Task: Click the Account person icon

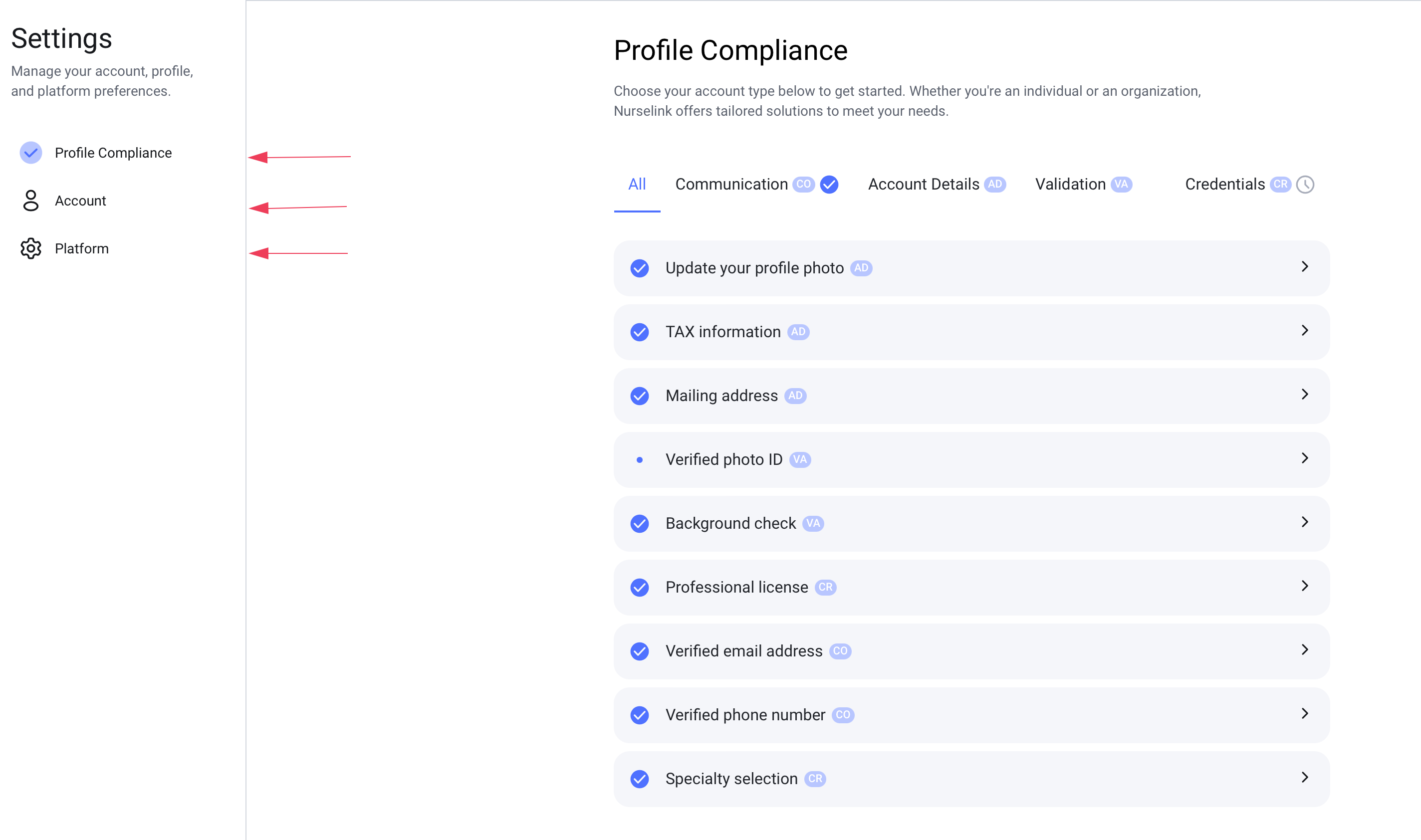Action: tap(30, 201)
